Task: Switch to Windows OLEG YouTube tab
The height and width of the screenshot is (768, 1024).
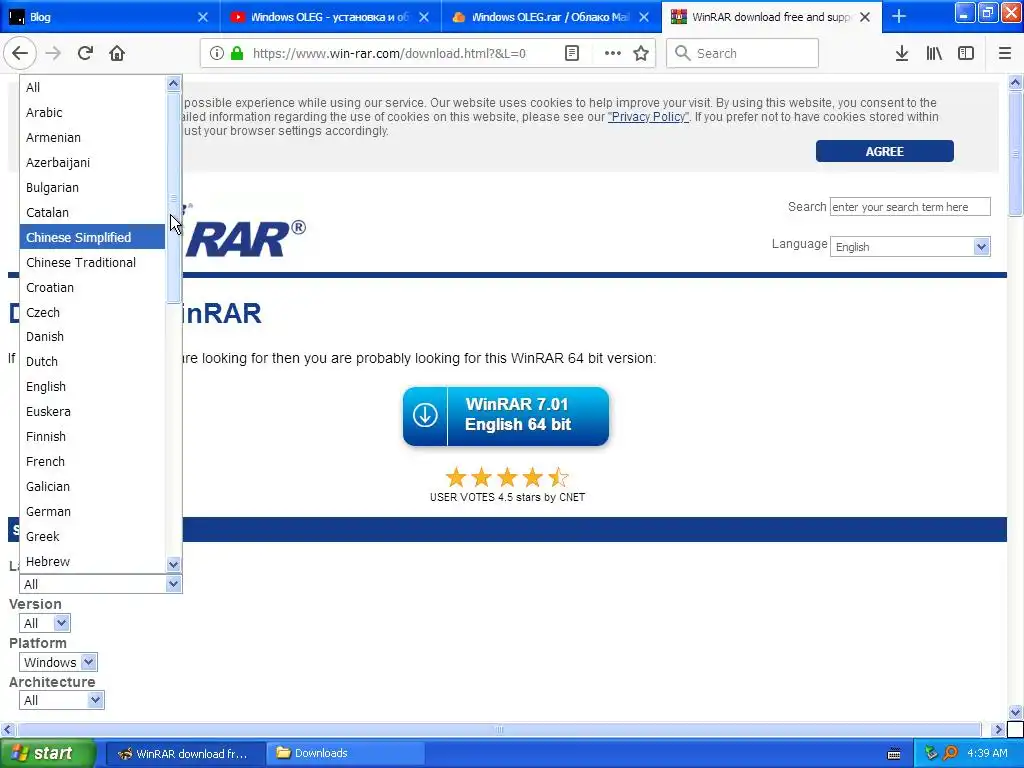Action: (x=330, y=17)
